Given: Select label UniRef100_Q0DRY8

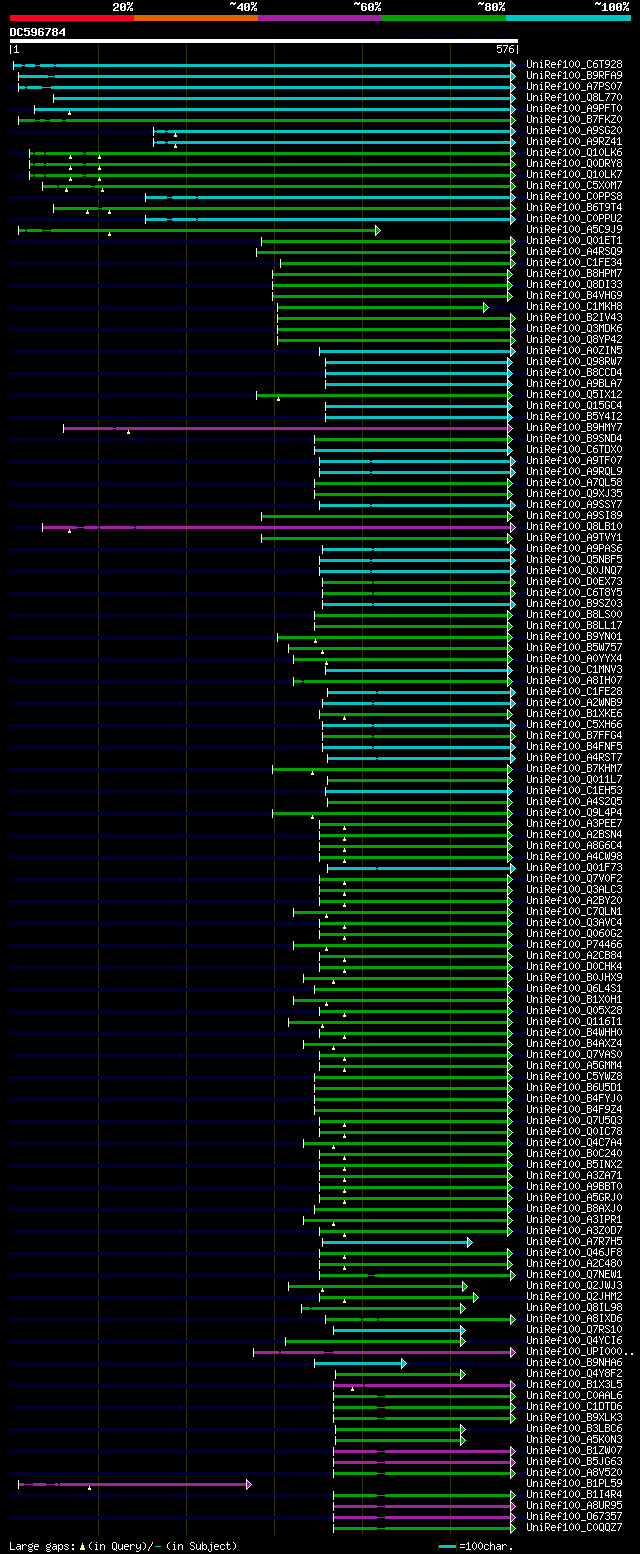Looking at the screenshot, I should (574, 164).
